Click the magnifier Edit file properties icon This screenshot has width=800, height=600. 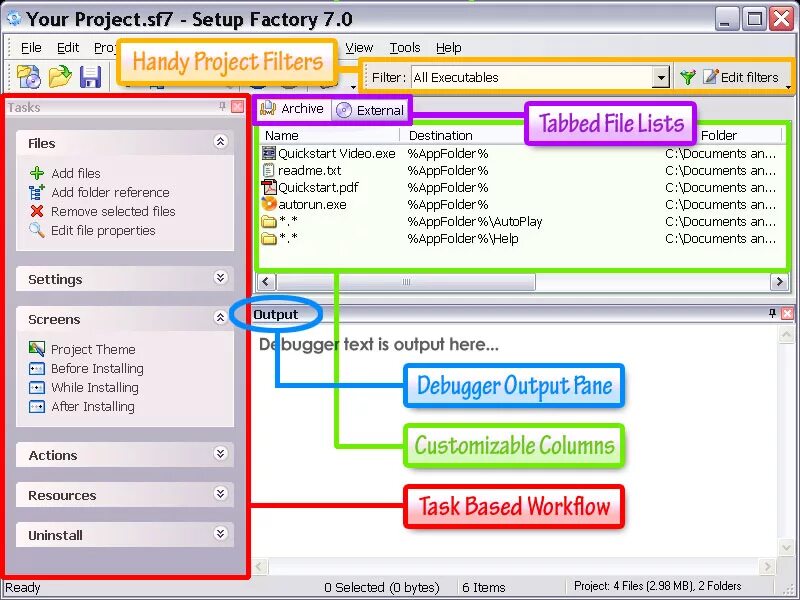coord(37,230)
